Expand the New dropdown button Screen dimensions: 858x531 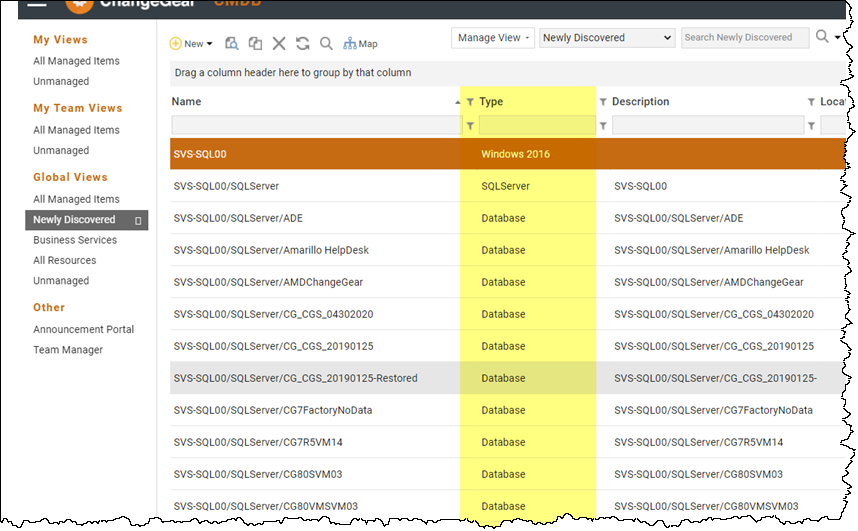coord(191,44)
